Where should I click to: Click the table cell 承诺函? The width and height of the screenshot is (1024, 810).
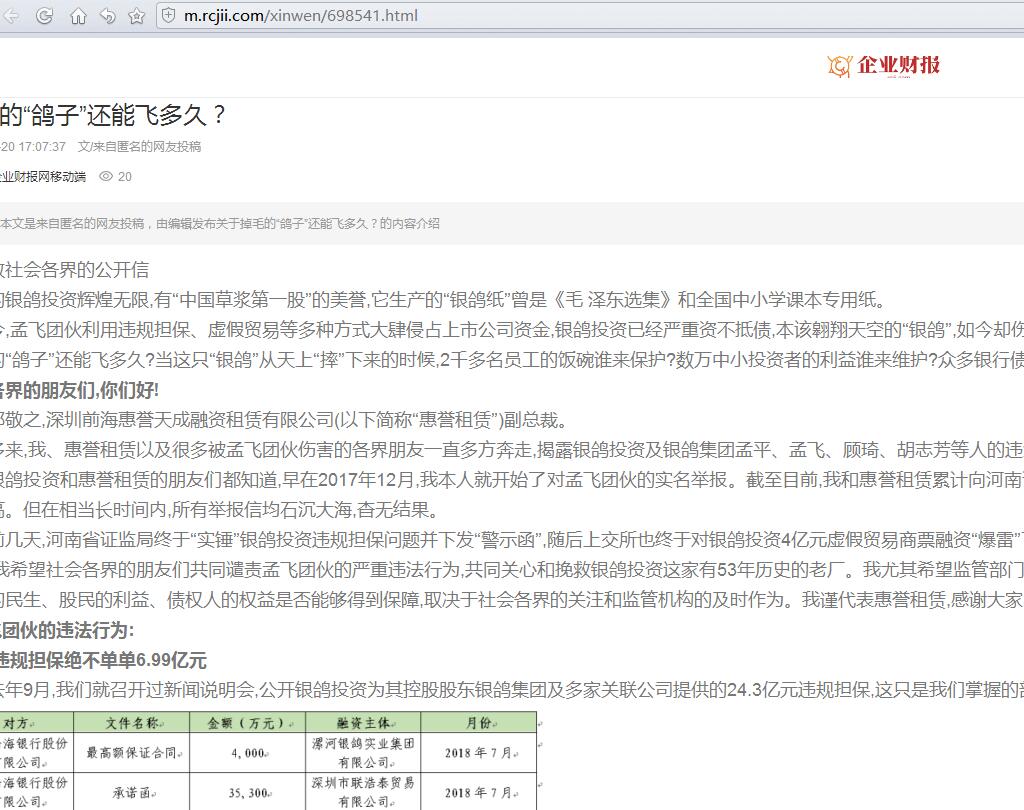tap(131, 792)
